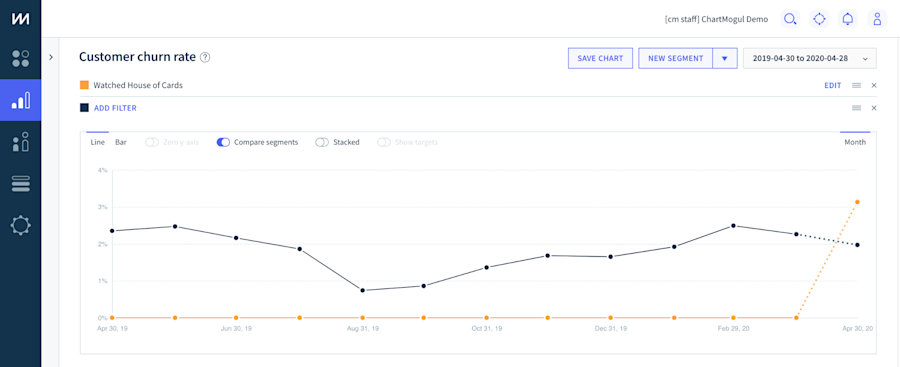This screenshot has height=367, width=900.
Task: Toggle the Stacked switch
Action: pos(322,142)
